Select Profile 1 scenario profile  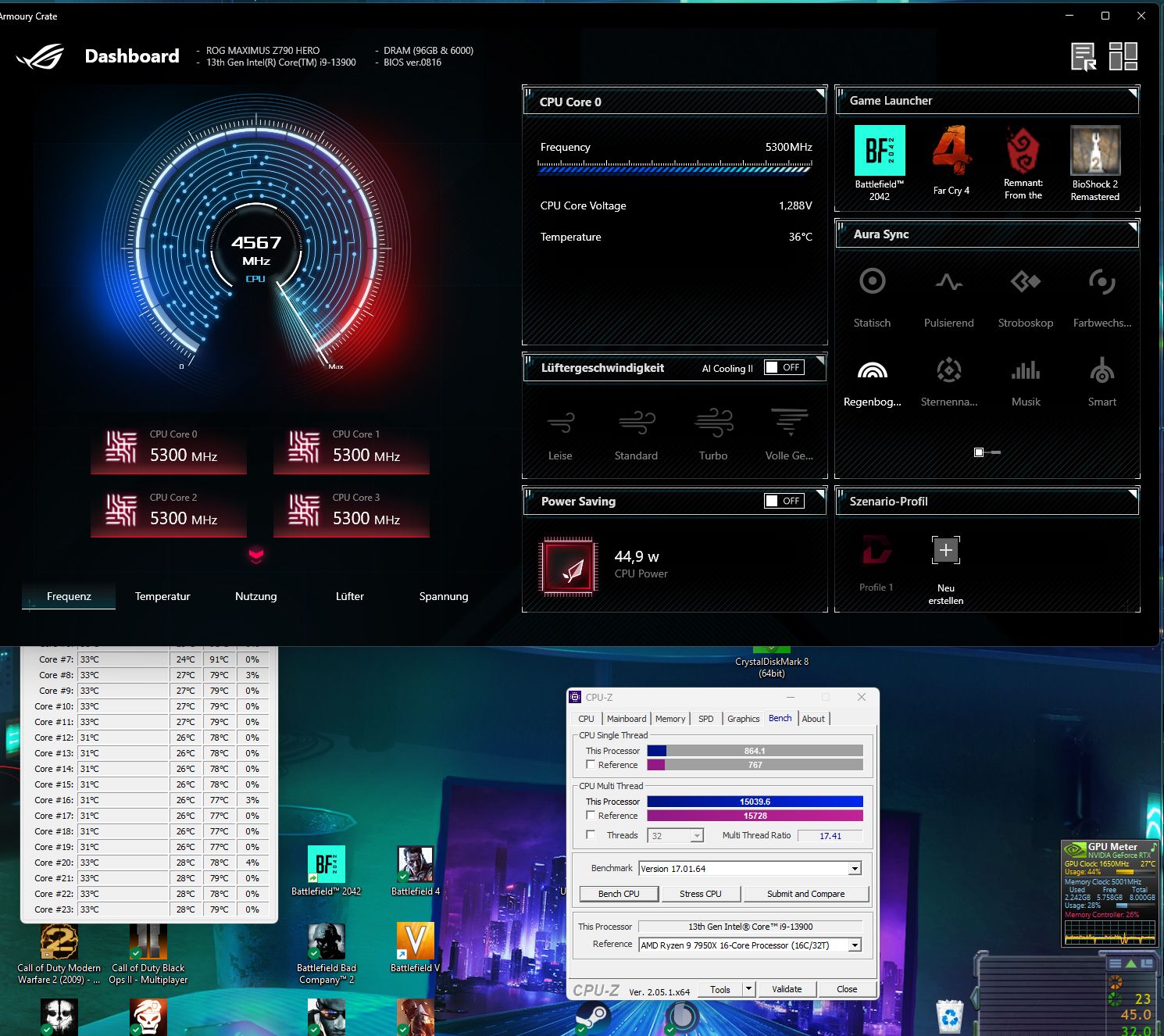[x=877, y=550]
